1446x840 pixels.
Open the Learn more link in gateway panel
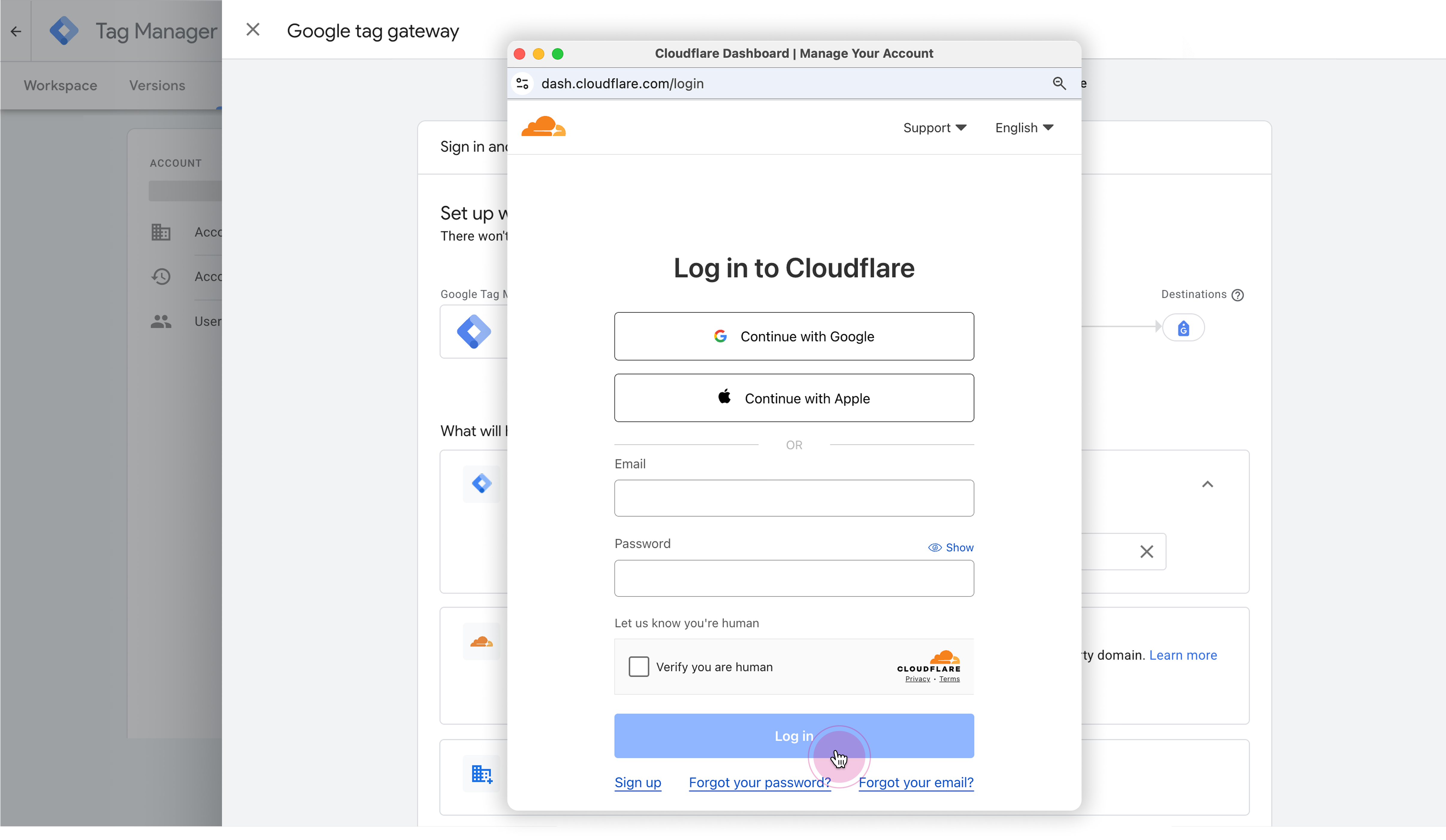click(1183, 656)
